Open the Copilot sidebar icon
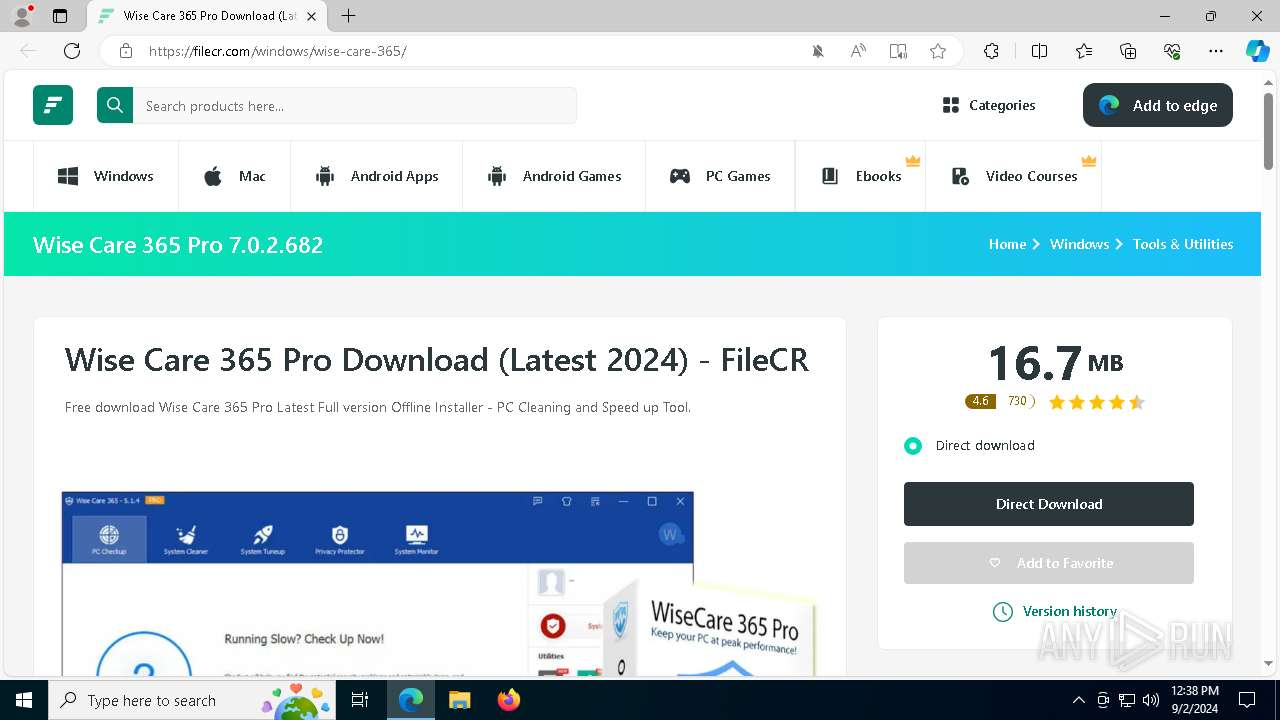 point(1258,51)
